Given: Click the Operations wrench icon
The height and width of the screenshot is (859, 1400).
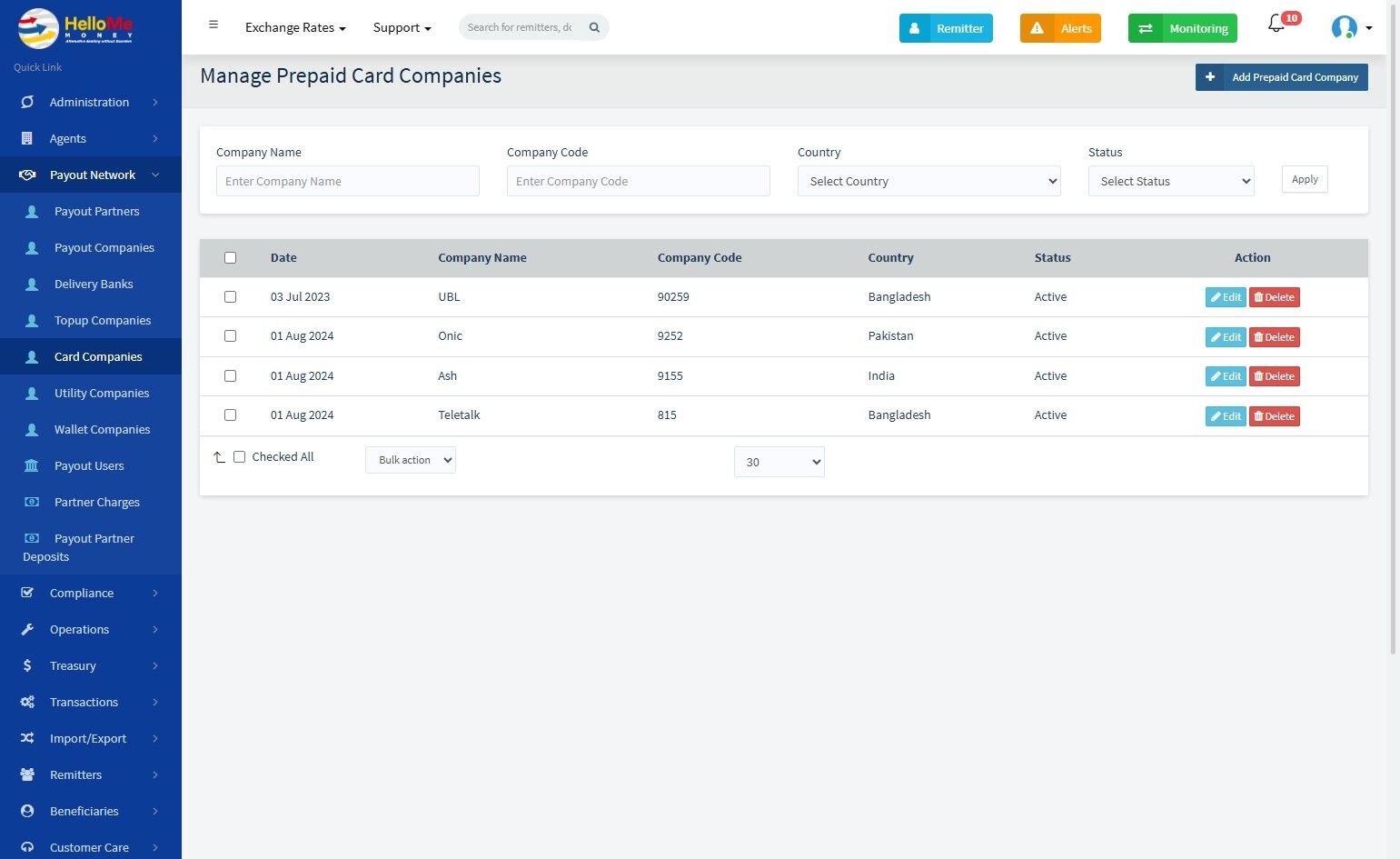Looking at the screenshot, I should (x=27, y=629).
